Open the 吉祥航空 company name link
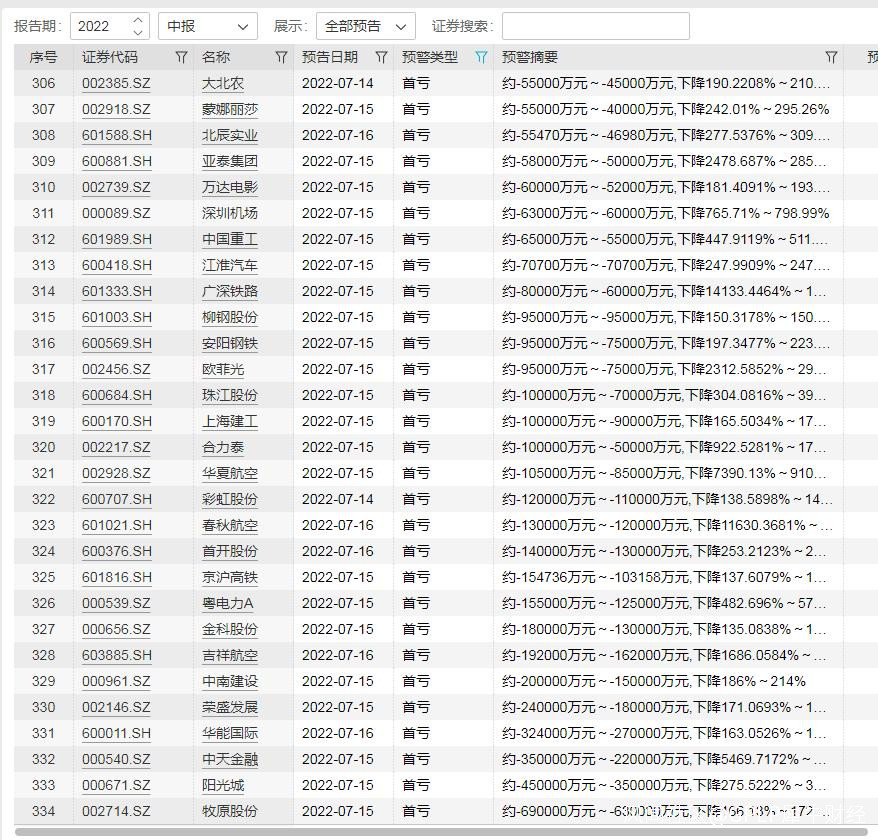Viewport: 878px width, 840px height. (x=230, y=655)
